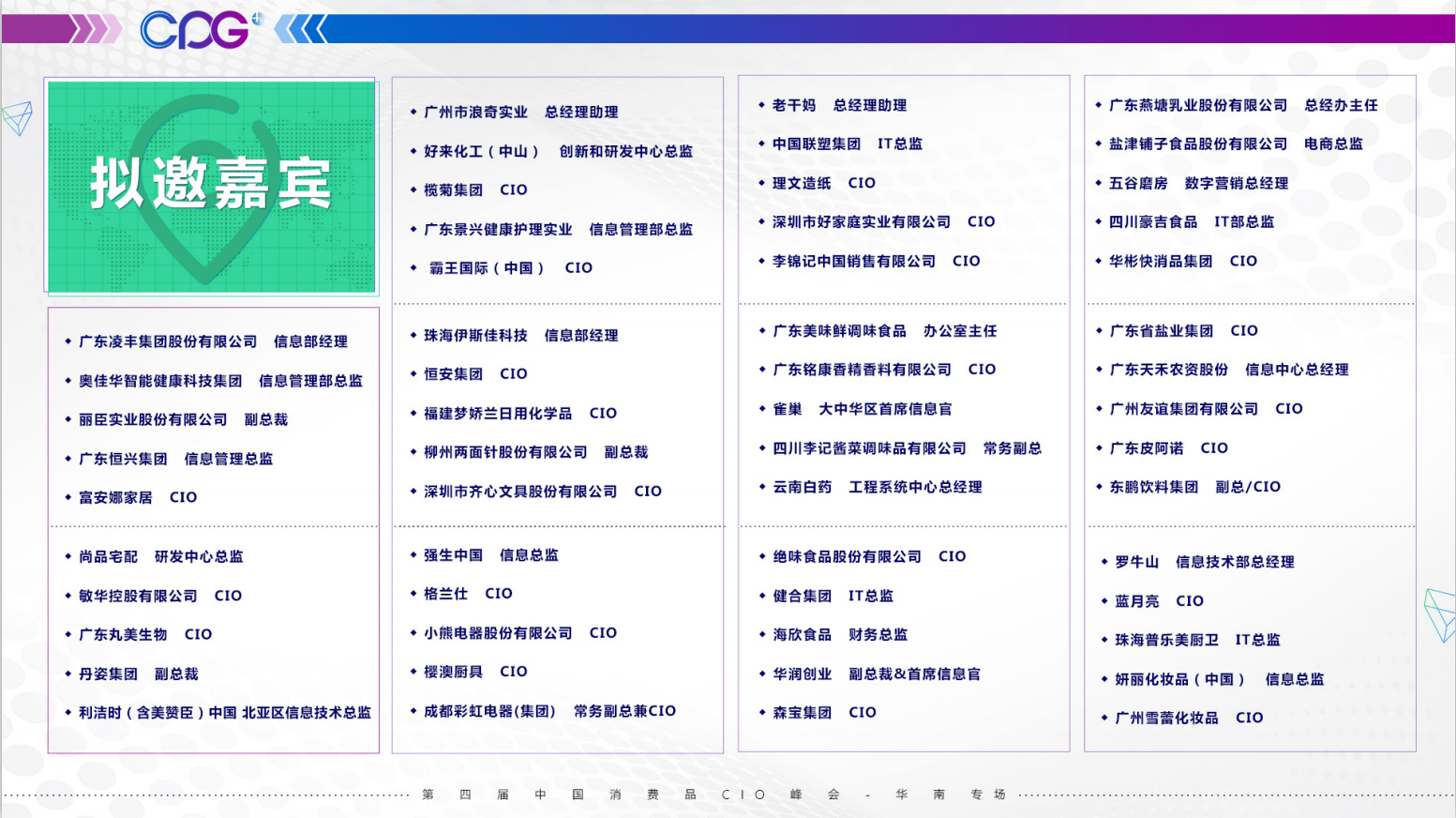The image size is (1456, 818).
Task: Click the row 好来化工(中山) 创新和研发中心总监
Action: [551, 151]
